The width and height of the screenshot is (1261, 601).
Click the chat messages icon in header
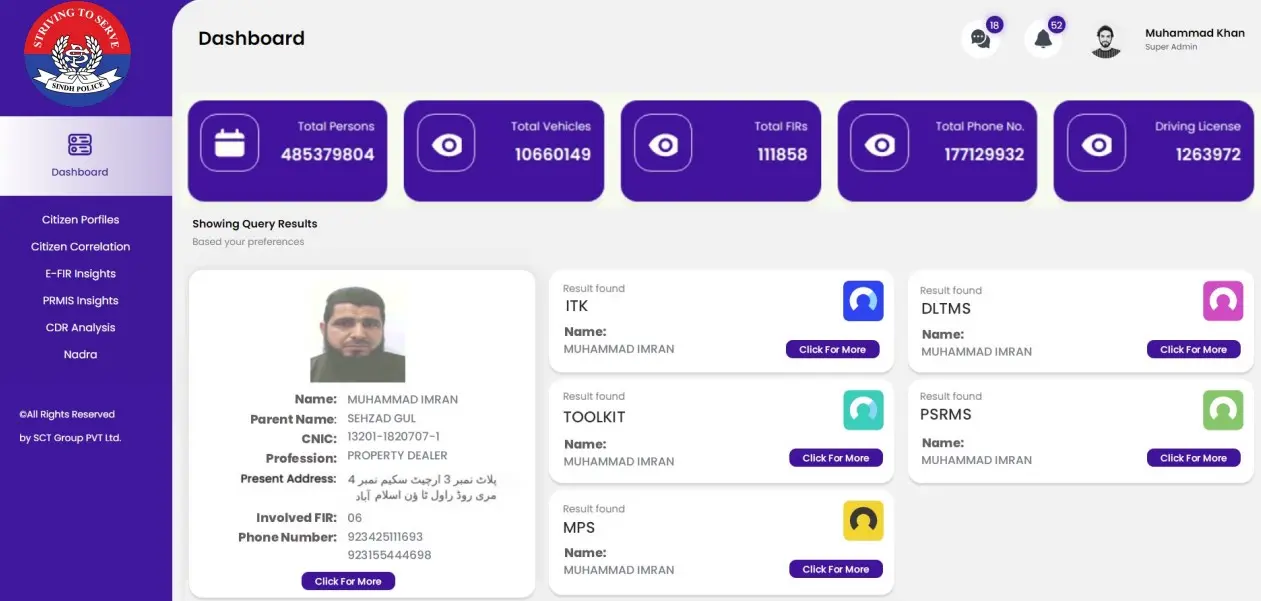(980, 39)
